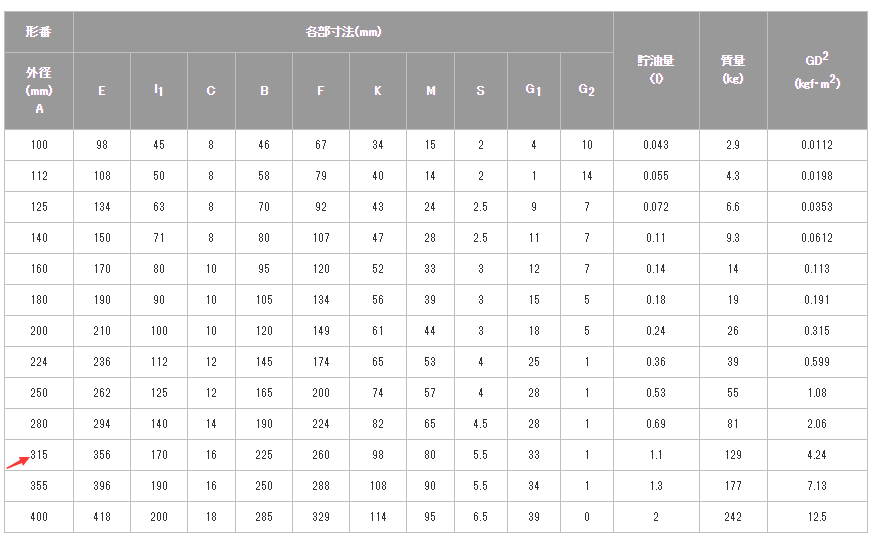Select the mass value 242 cell
877x539 pixels.
click(x=733, y=517)
